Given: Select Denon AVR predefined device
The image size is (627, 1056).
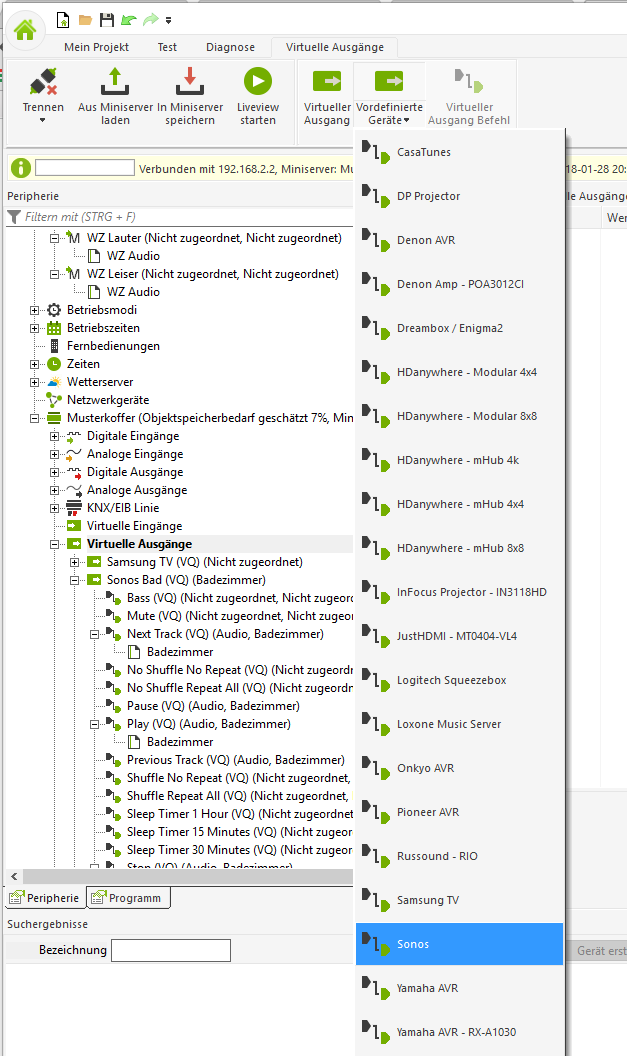Looking at the screenshot, I should coord(459,240).
